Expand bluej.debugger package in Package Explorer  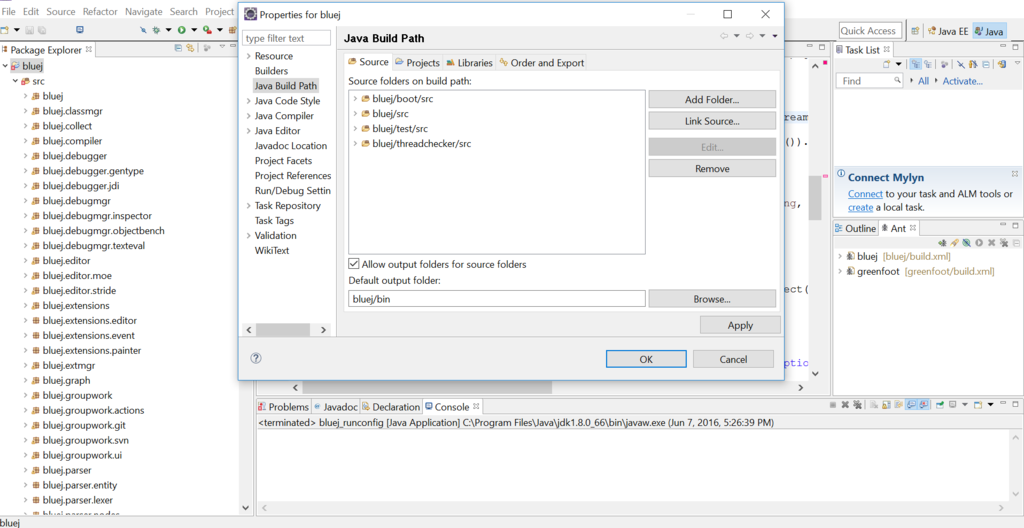tap(25, 156)
